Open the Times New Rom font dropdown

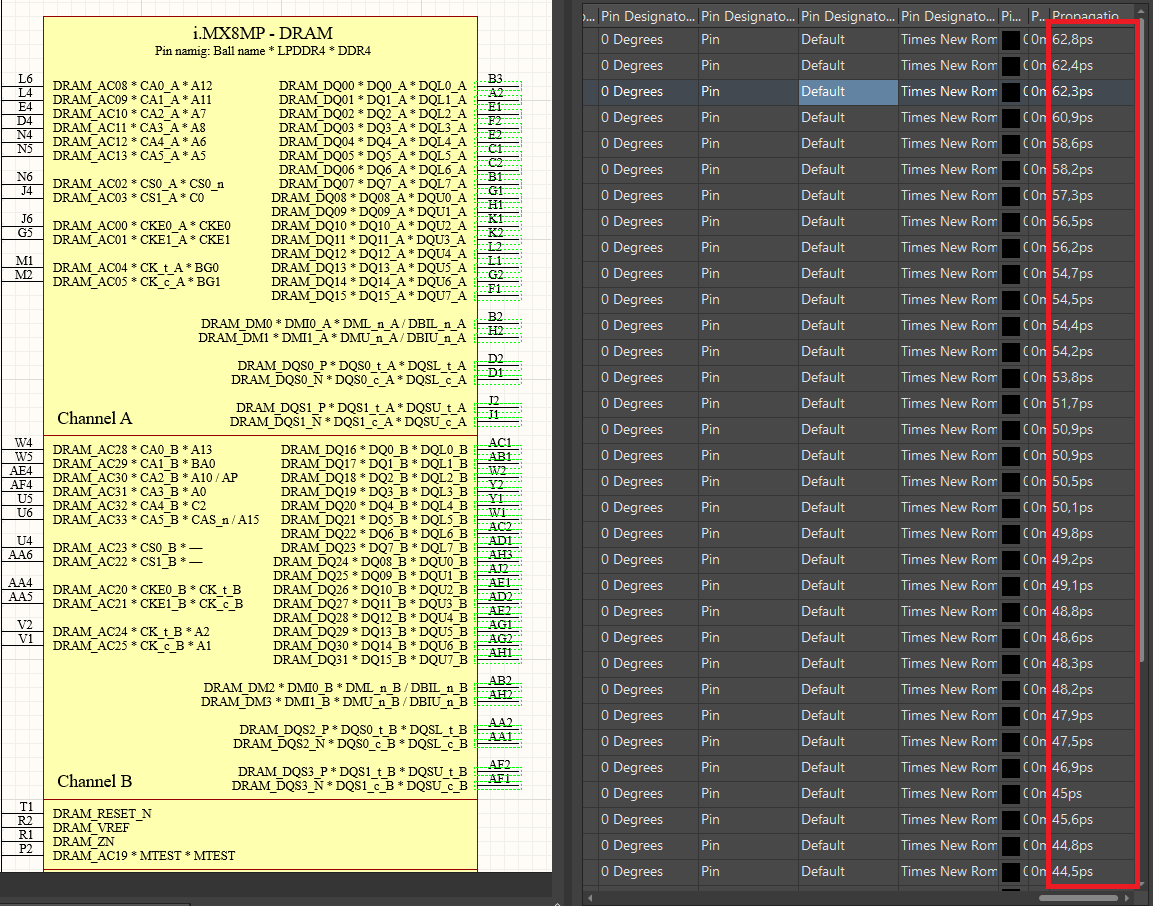(948, 39)
